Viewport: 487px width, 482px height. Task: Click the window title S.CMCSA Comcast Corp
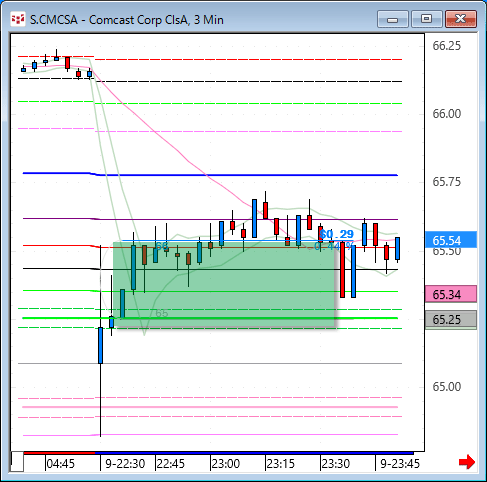(127, 20)
